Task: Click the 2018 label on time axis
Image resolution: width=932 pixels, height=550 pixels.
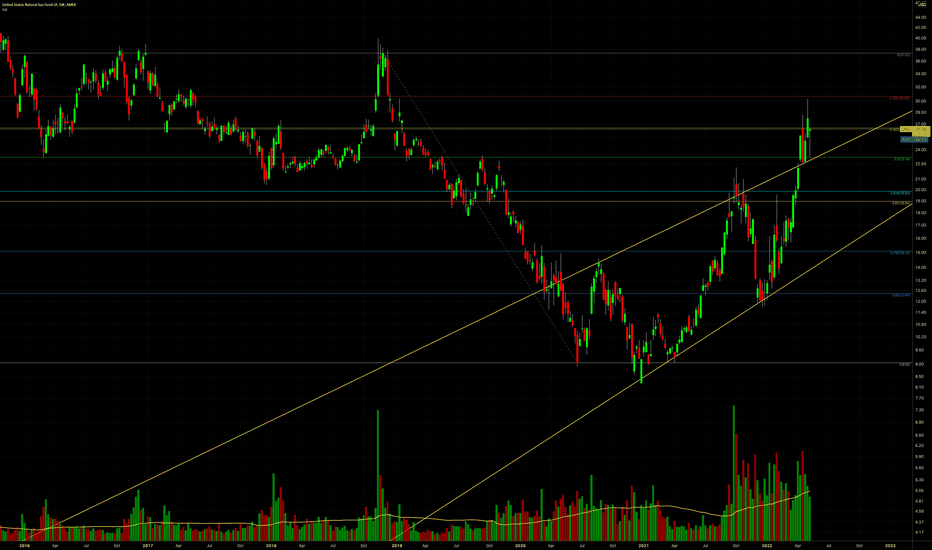Action: pyautogui.click(x=271, y=545)
